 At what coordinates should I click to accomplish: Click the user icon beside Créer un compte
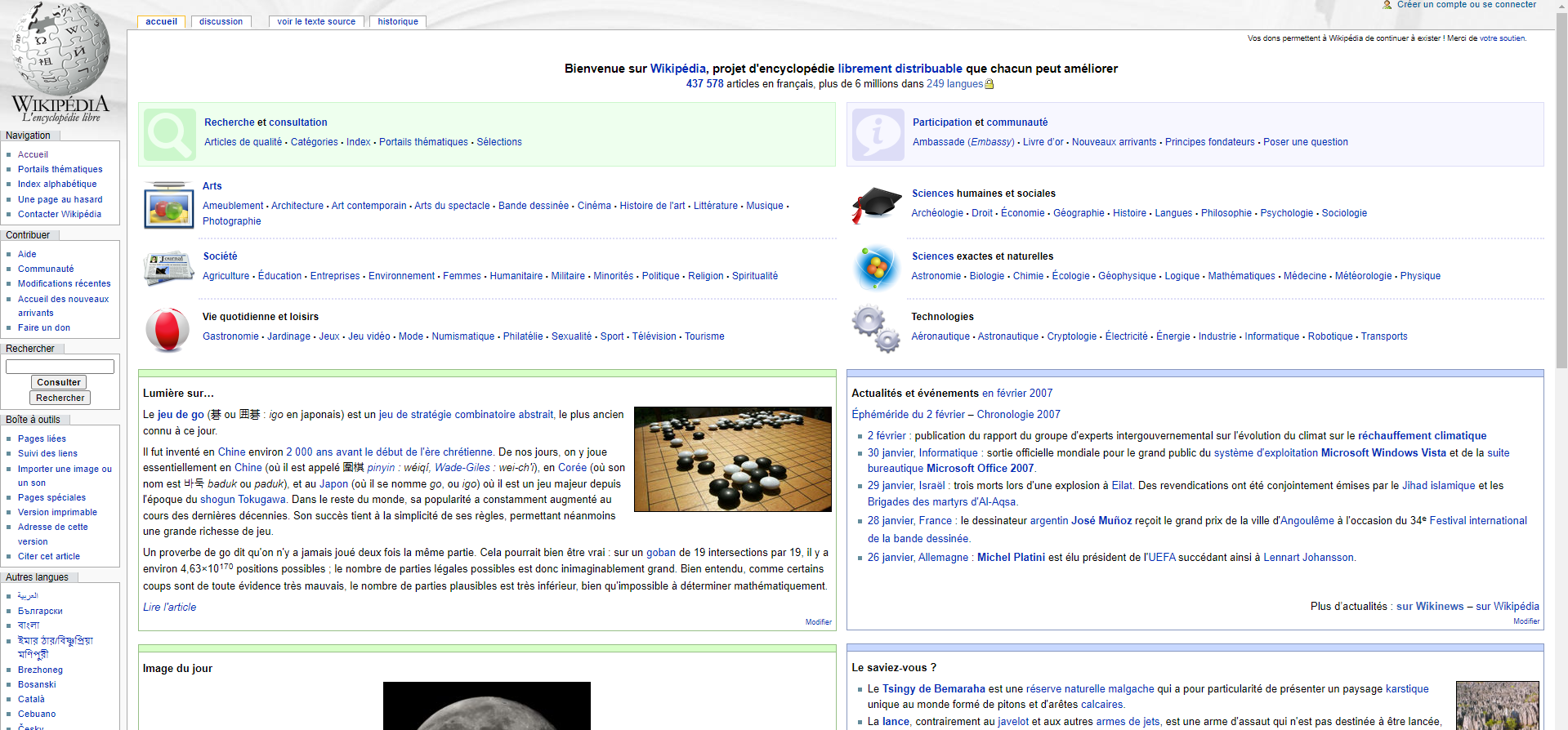click(1387, 5)
